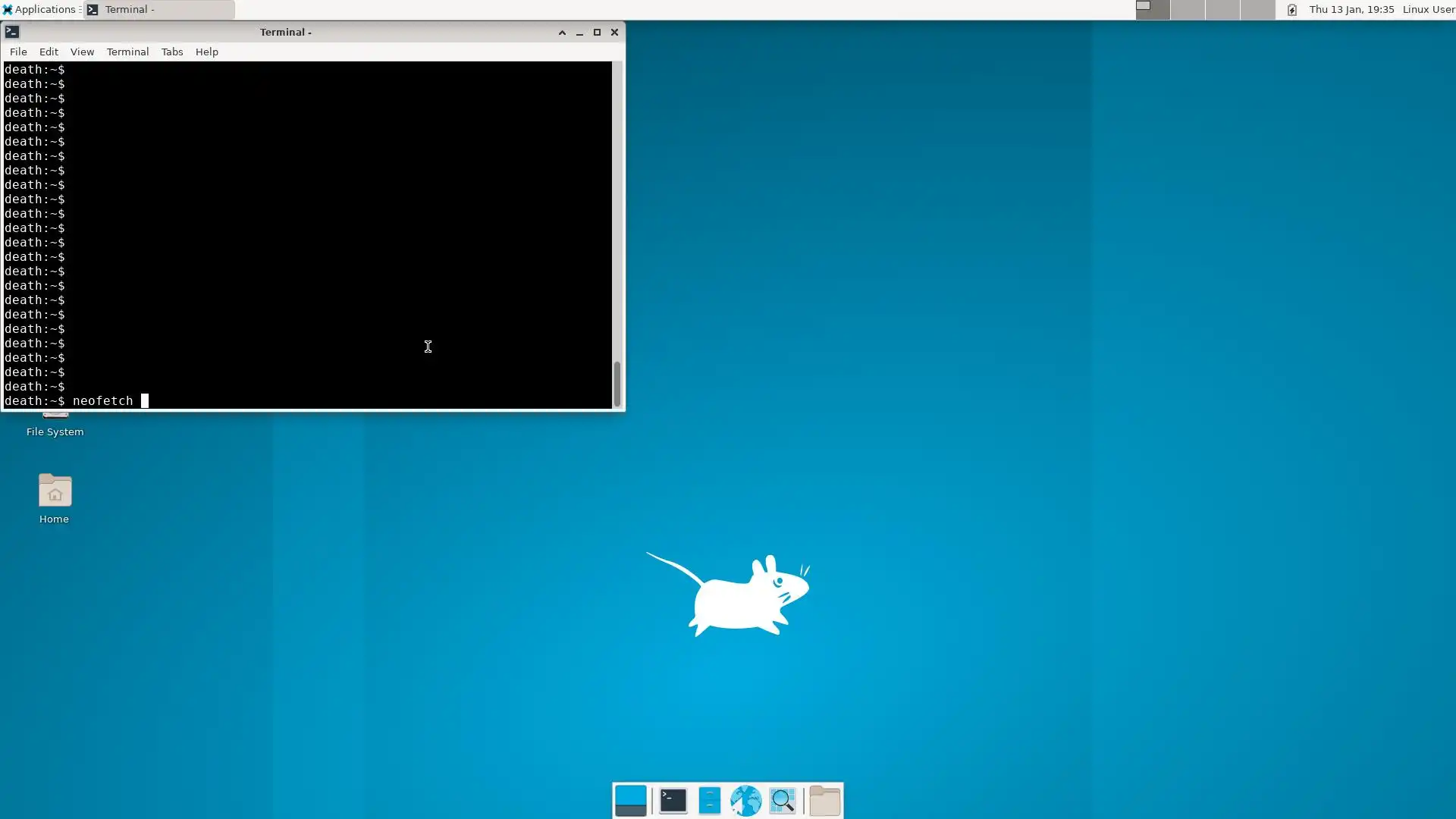Open the Terminal menu in menu bar
The image size is (1456, 819).
coord(127,52)
